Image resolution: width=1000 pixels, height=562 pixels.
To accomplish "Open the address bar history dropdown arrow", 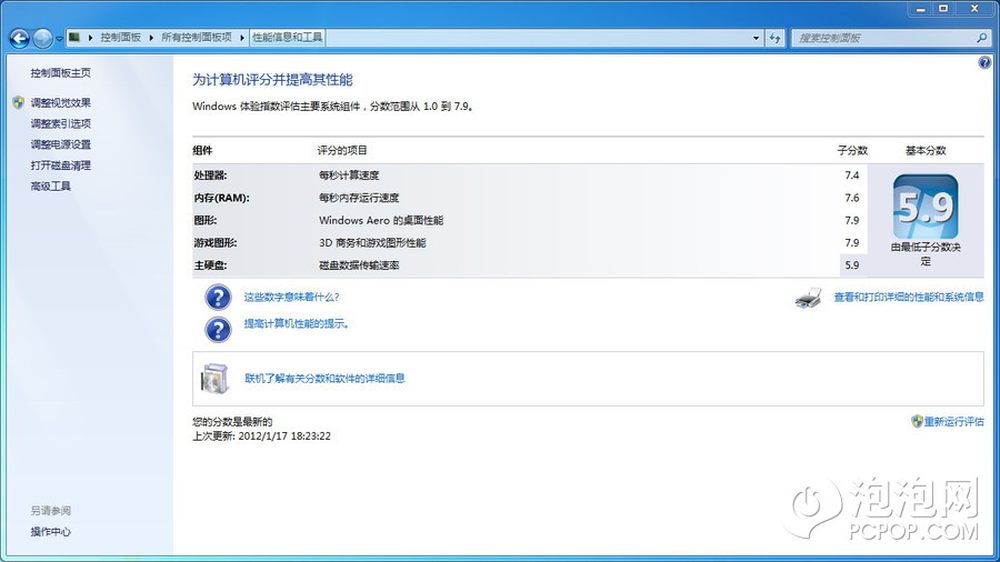I will tap(756, 38).
